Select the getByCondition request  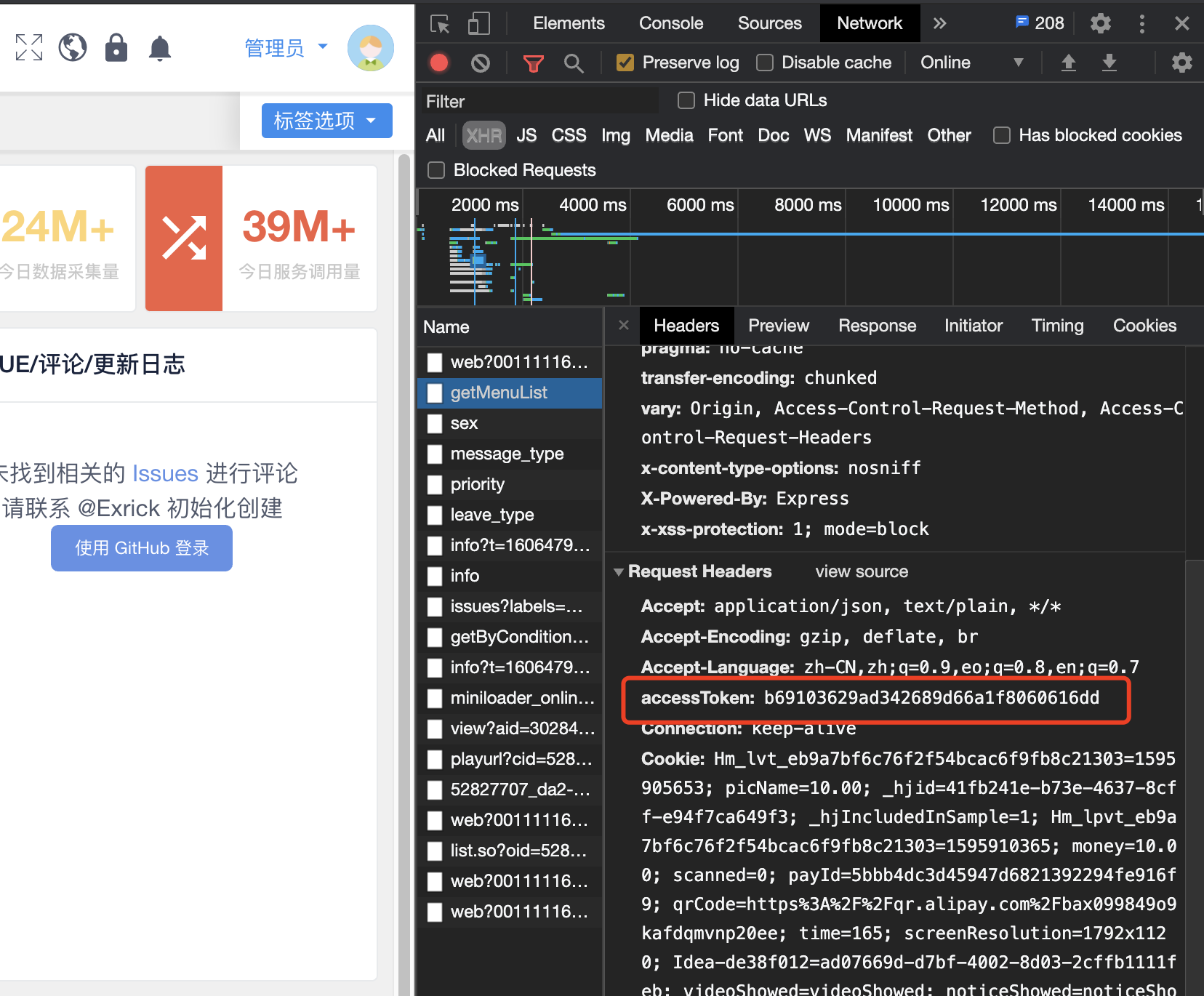[x=510, y=637]
